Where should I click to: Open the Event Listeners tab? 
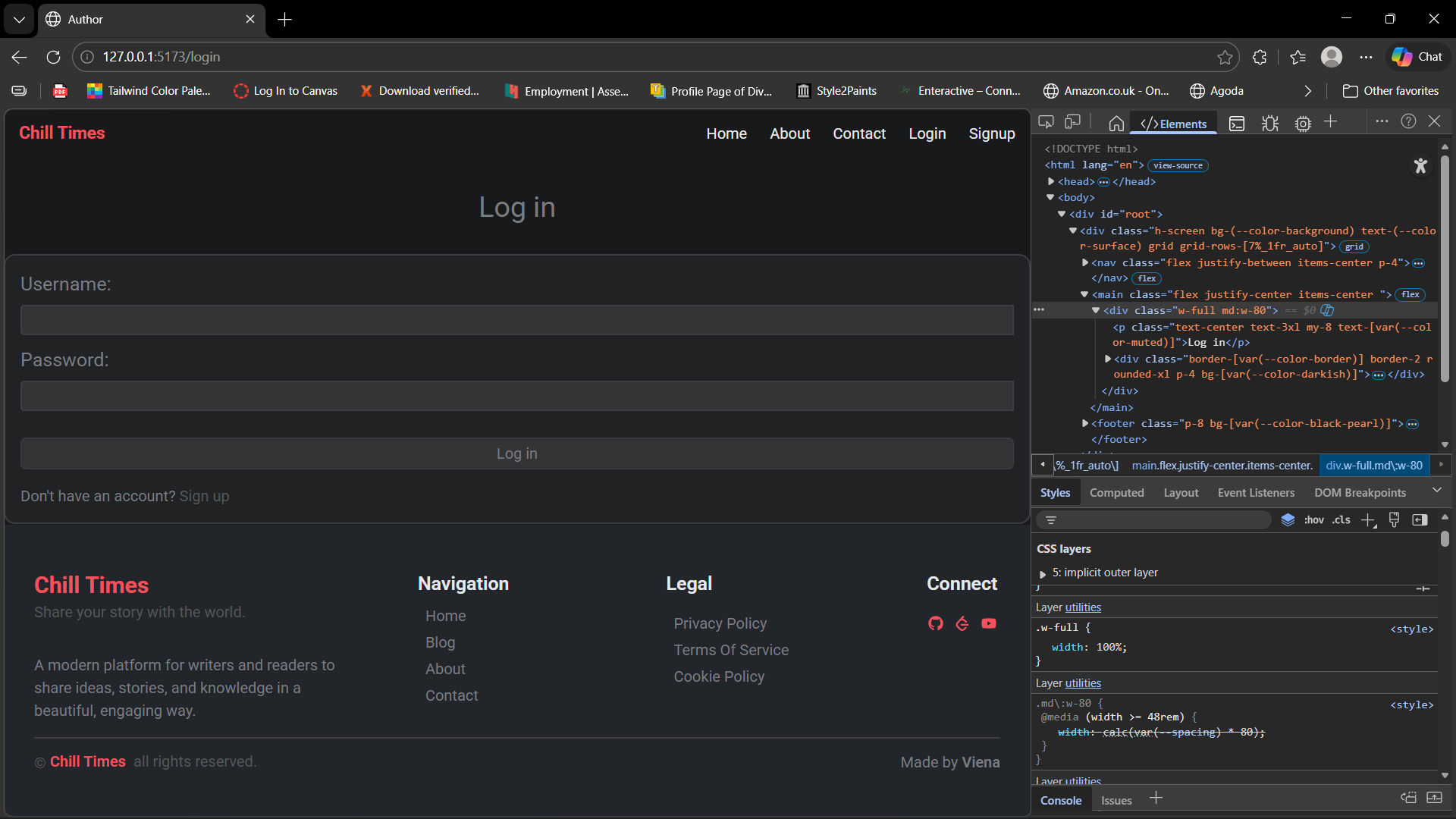click(x=1256, y=493)
